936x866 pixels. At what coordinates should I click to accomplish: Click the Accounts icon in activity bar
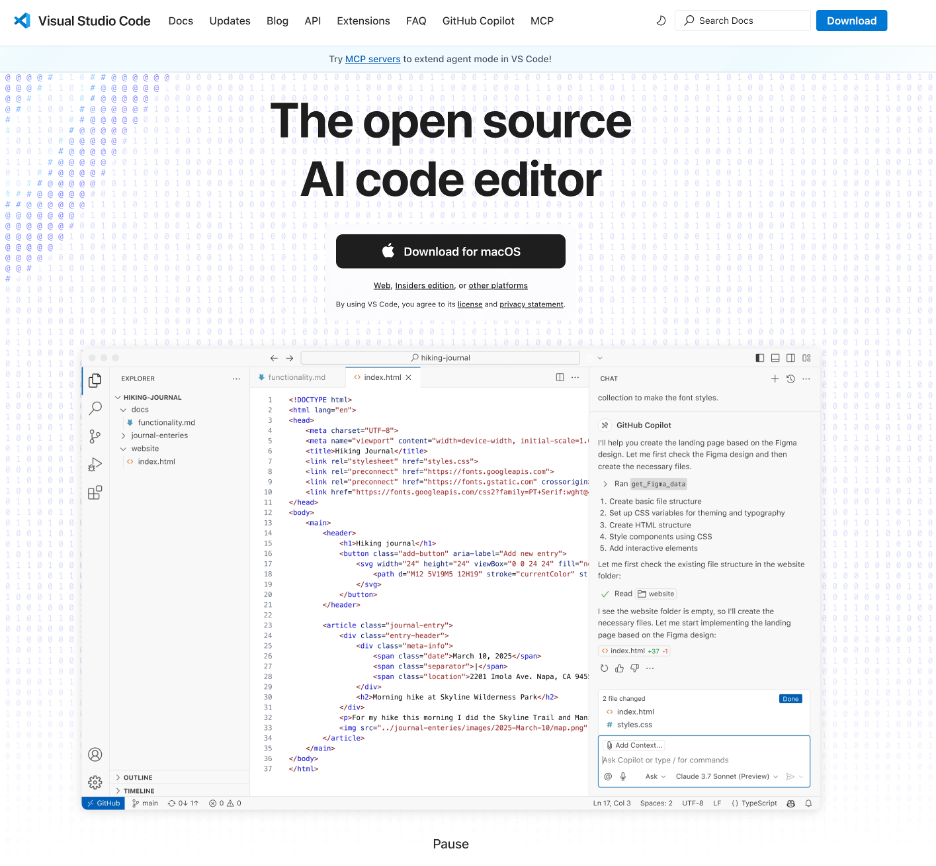95,754
